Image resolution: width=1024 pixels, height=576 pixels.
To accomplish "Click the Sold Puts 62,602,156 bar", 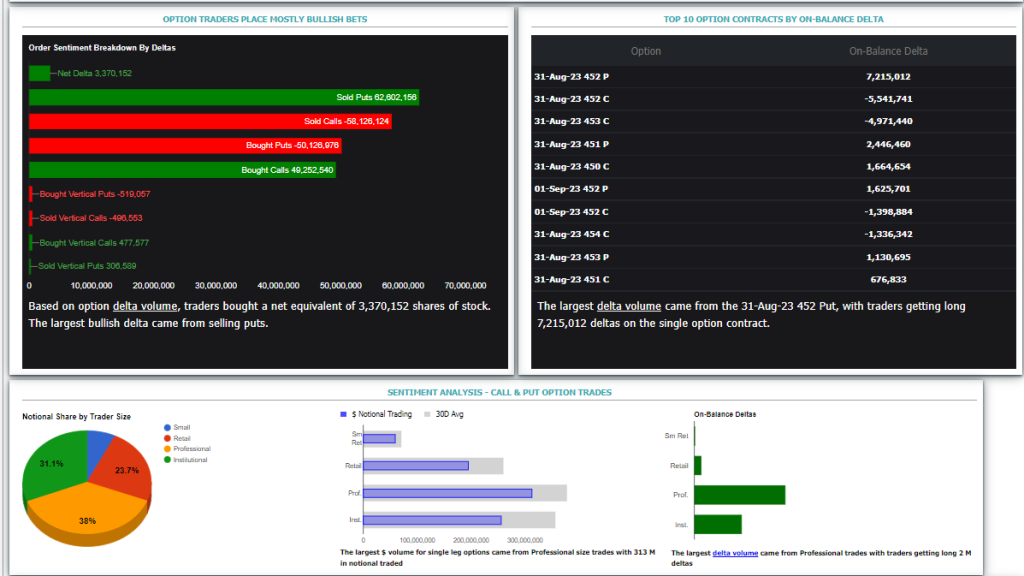I will [223, 97].
